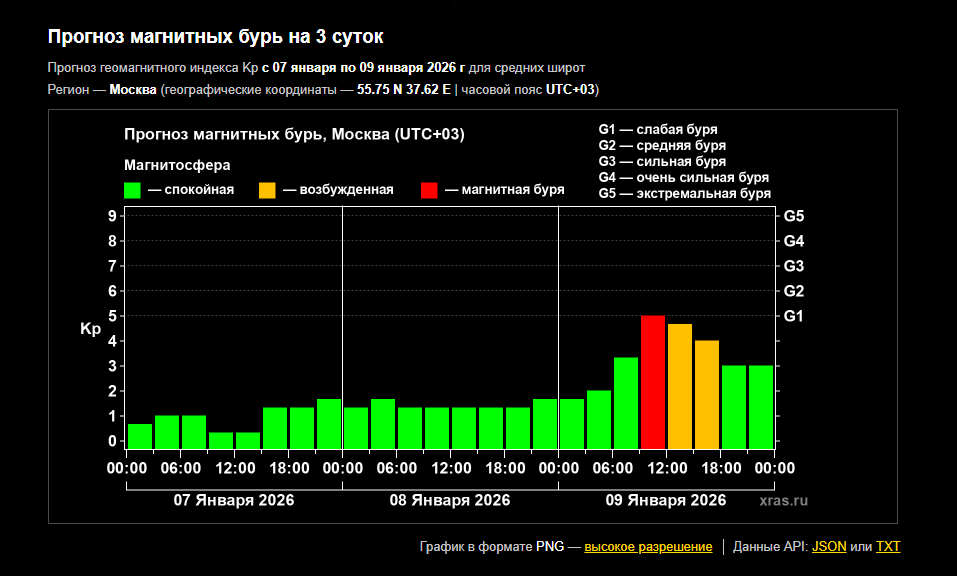Screen dimensions: 957x576
Task: Click the "G5 — экстремальная буря" legend entry
Action: pos(684,193)
